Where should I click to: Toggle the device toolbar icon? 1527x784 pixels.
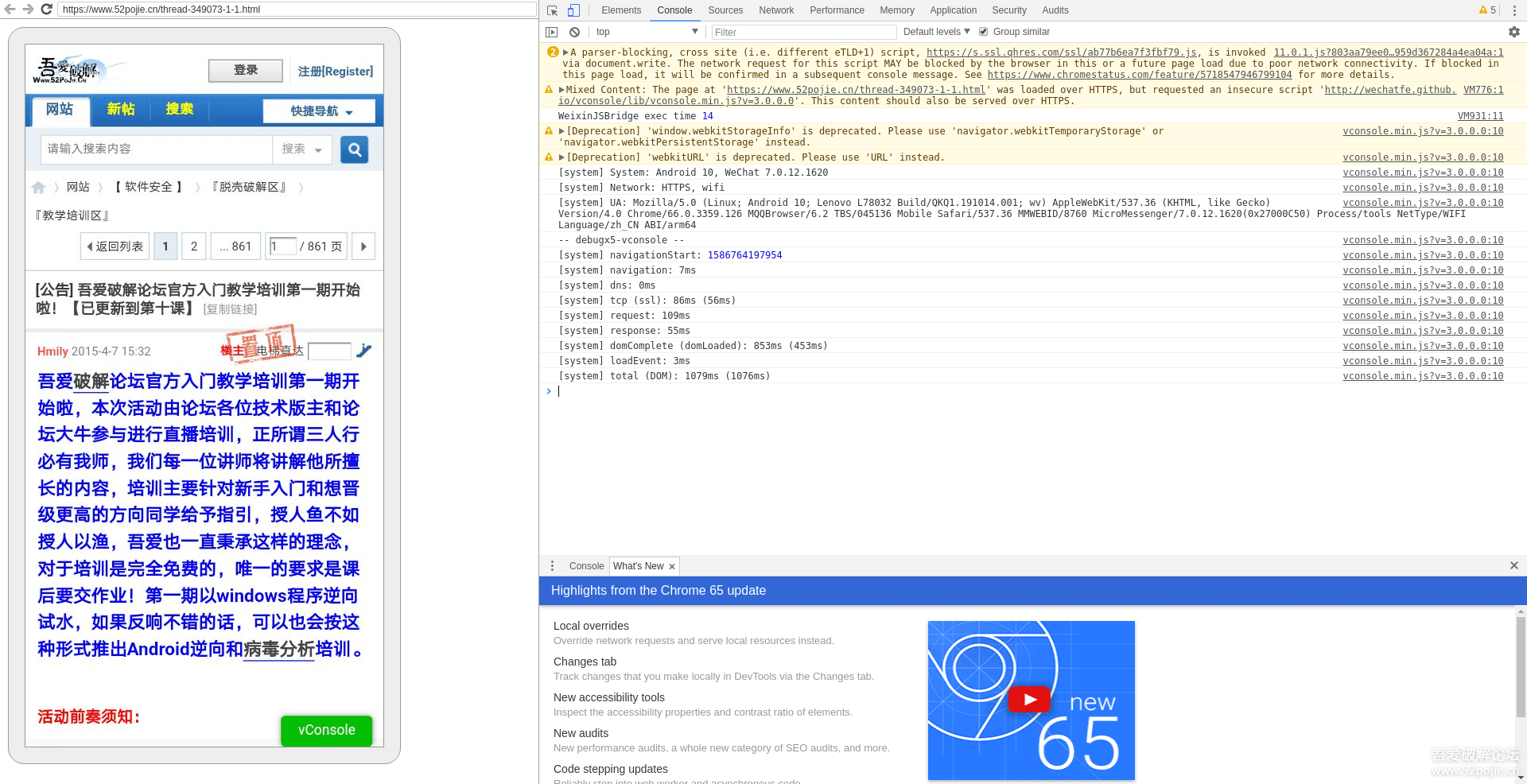(x=573, y=10)
